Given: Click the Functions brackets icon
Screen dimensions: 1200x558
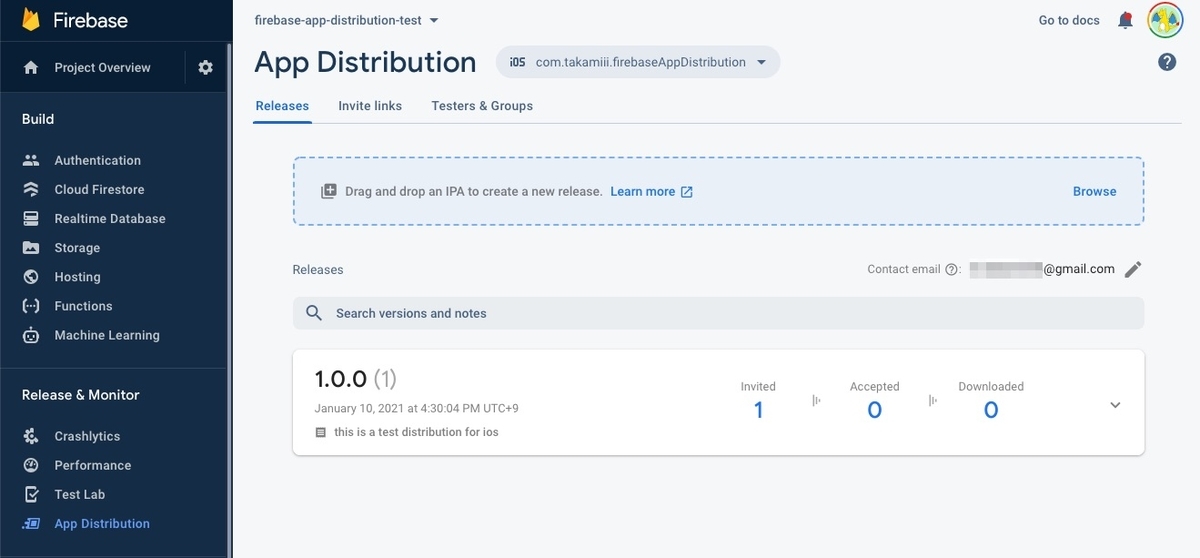Looking at the screenshot, I should tap(31, 306).
